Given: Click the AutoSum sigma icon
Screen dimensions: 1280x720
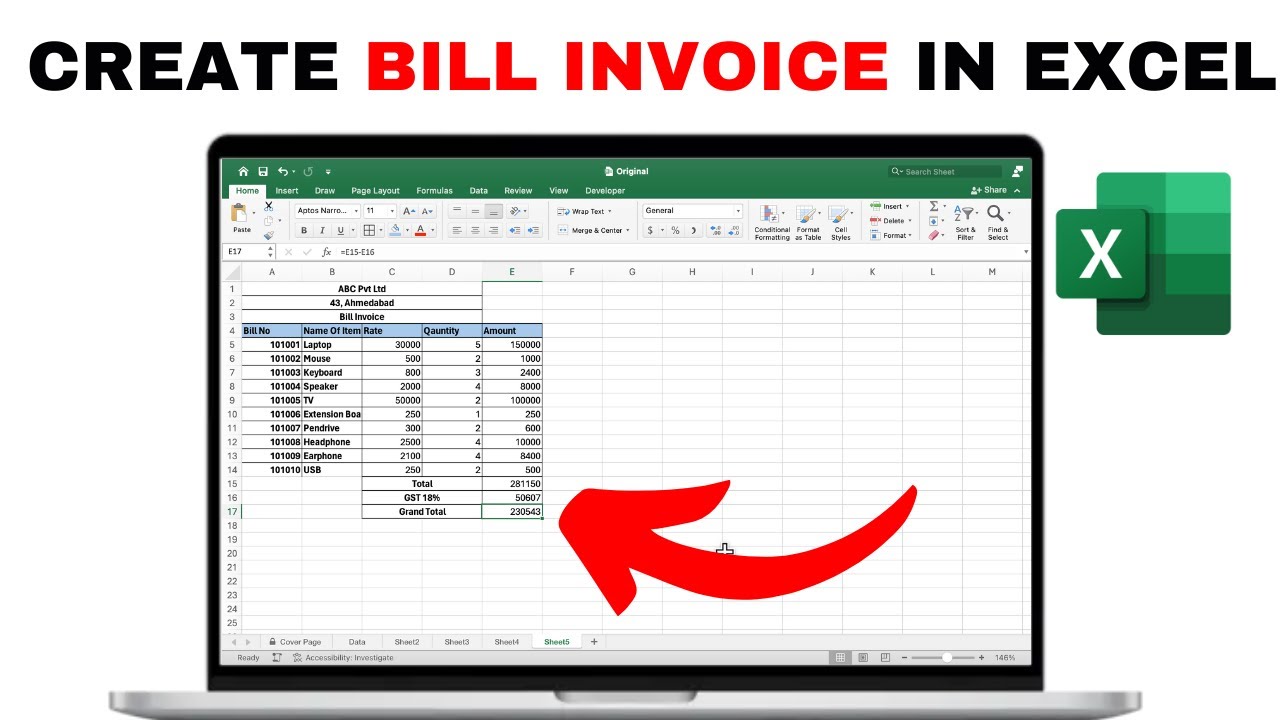Looking at the screenshot, I should (x=933, y=206).
